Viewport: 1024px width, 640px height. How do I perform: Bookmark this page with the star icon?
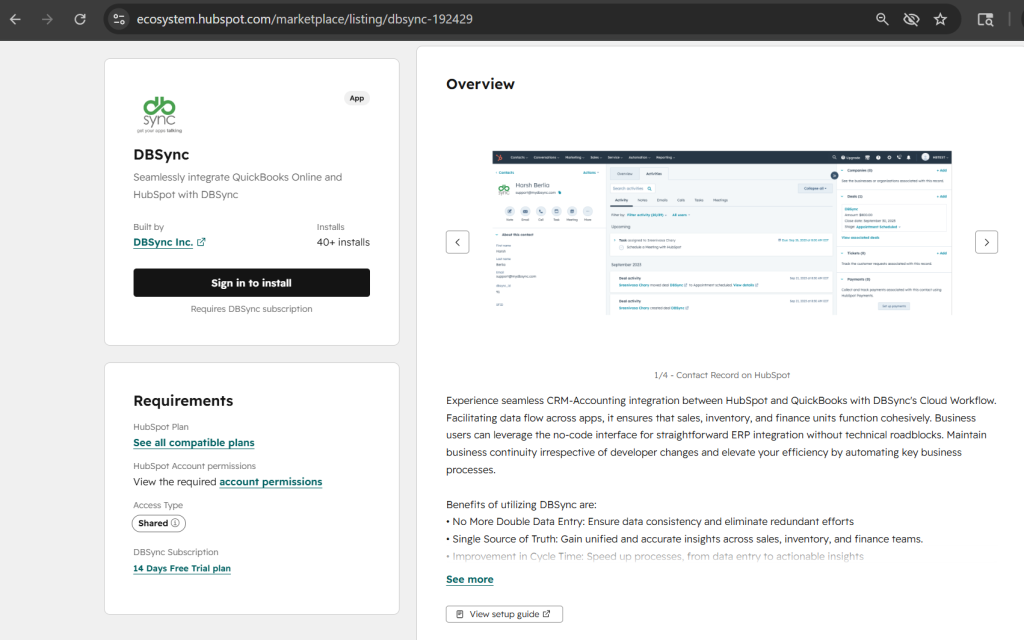point(940,20)
